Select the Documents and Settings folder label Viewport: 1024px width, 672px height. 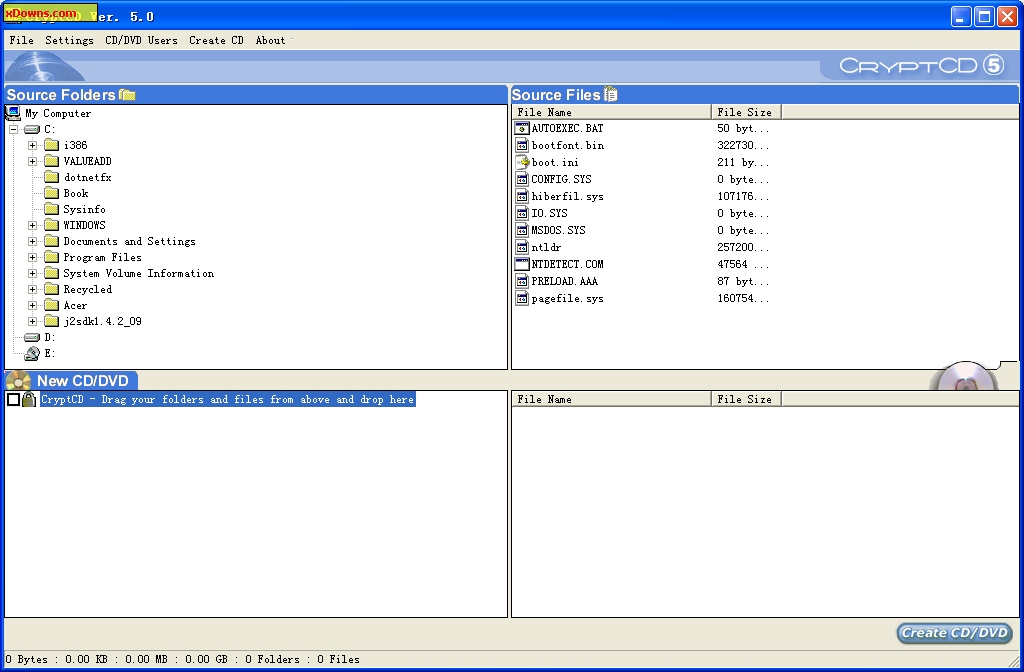(x=129, y=242)
